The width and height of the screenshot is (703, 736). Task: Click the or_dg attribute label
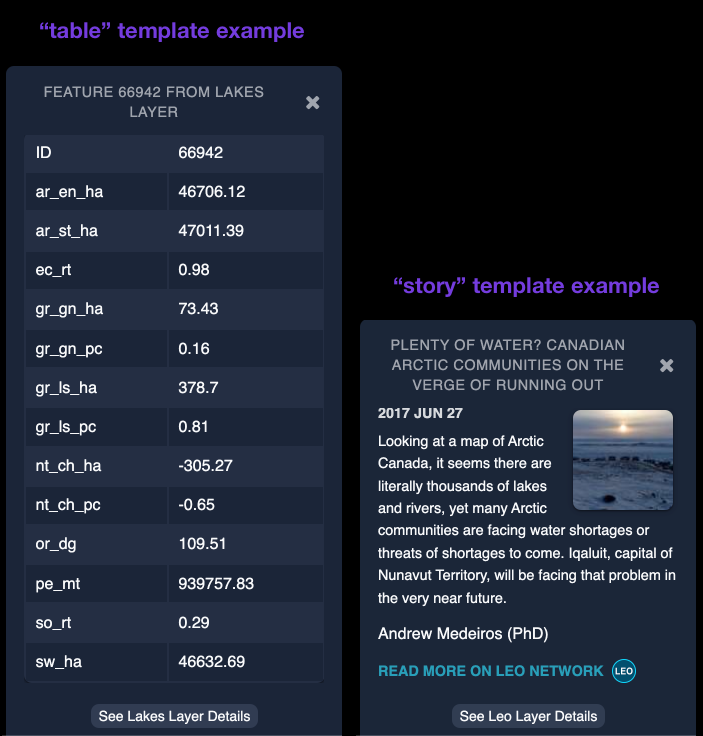(x=57, y=544)
